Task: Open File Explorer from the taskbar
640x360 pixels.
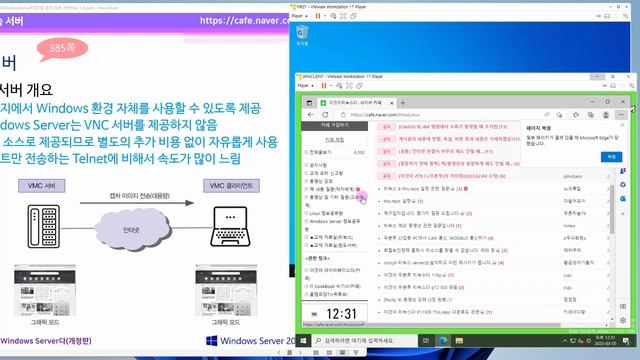Action: (459, 340)
